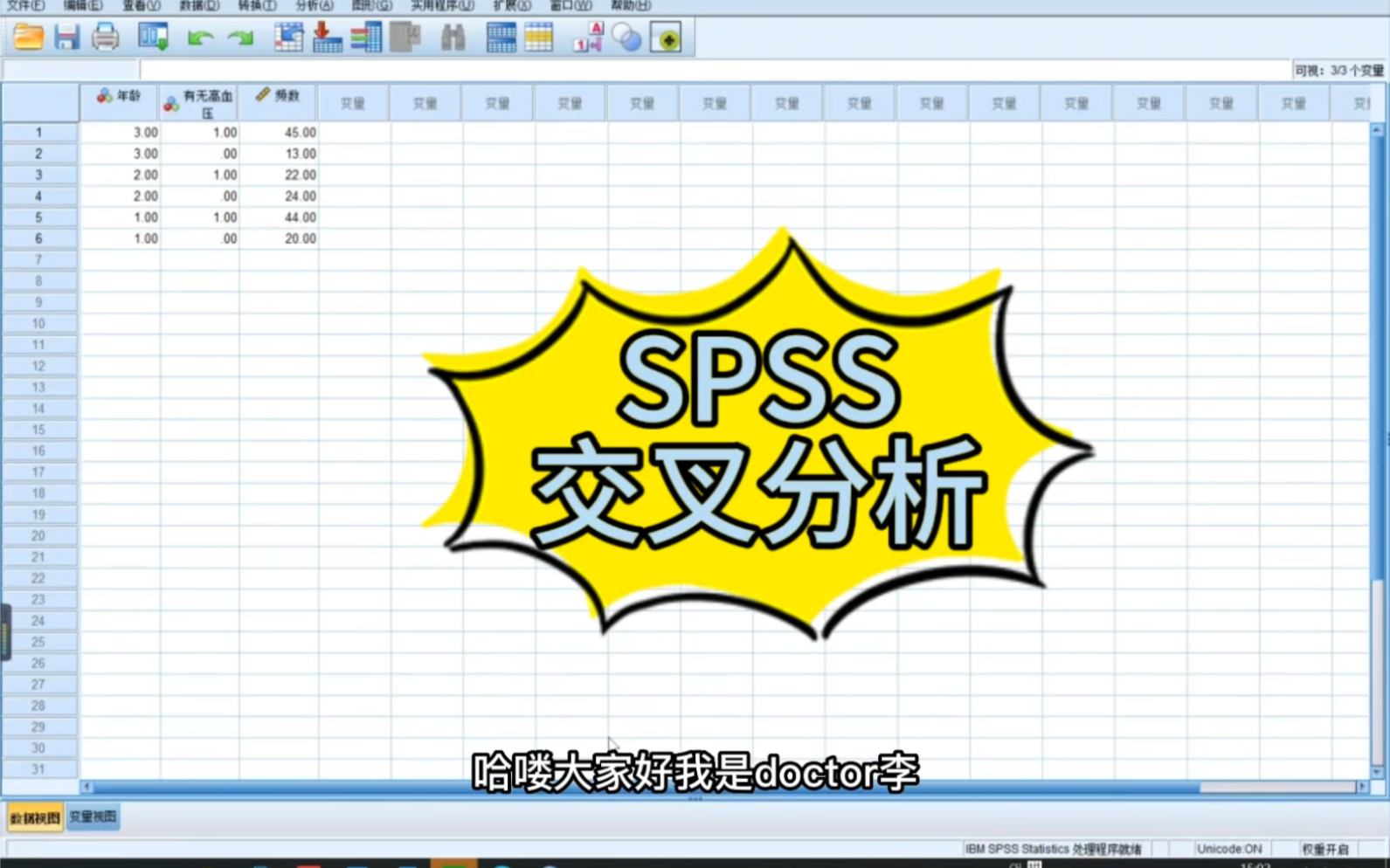Click the cell editor input field below toolbar
The width and height of the screenshot is (1390, 868).
[x=715, y=70]
